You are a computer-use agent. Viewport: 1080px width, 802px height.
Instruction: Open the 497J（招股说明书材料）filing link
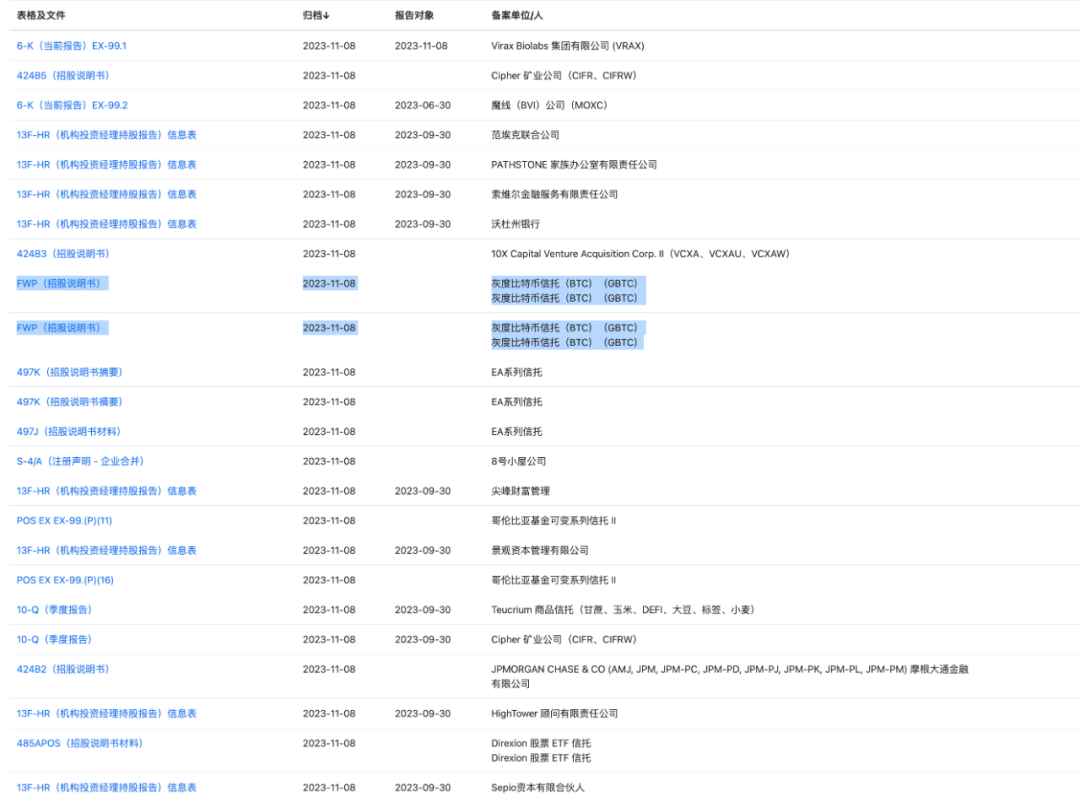click(x=69, y=431)
